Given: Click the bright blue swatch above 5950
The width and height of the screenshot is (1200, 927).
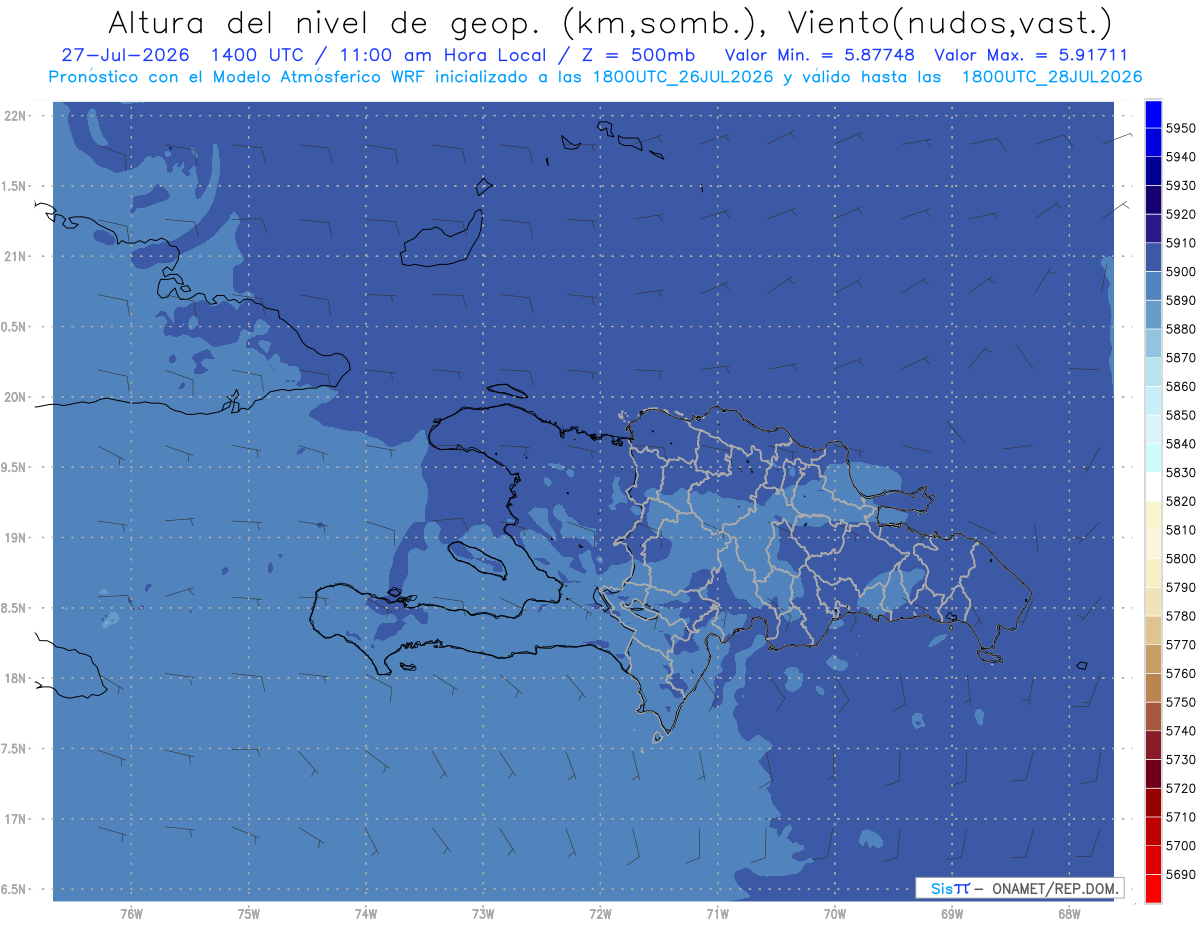Looking at the screenshot, I should tap(1153, 114).
